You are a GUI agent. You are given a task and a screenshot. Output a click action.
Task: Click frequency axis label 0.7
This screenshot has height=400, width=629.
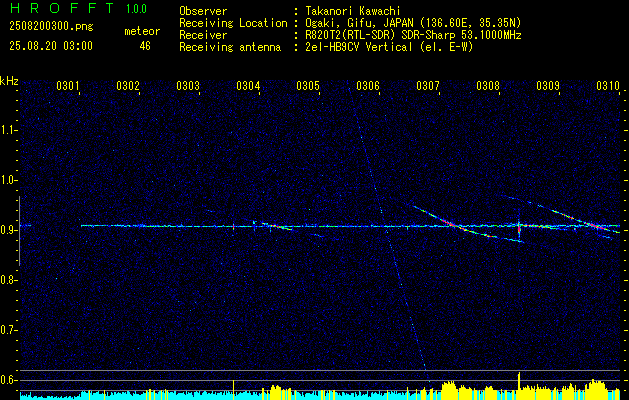coord(8,330)
